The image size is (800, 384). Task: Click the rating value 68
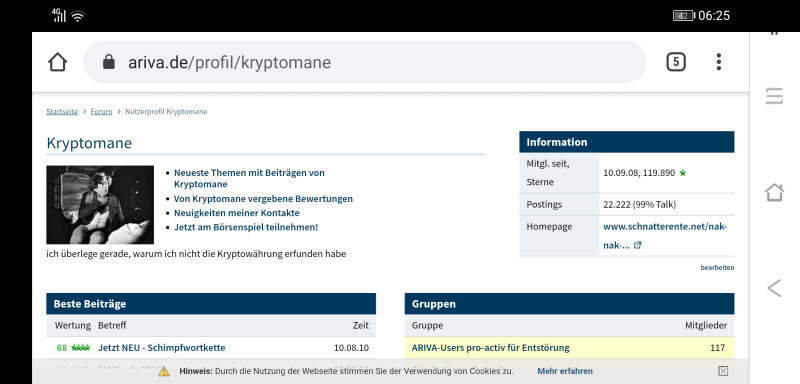62,348
